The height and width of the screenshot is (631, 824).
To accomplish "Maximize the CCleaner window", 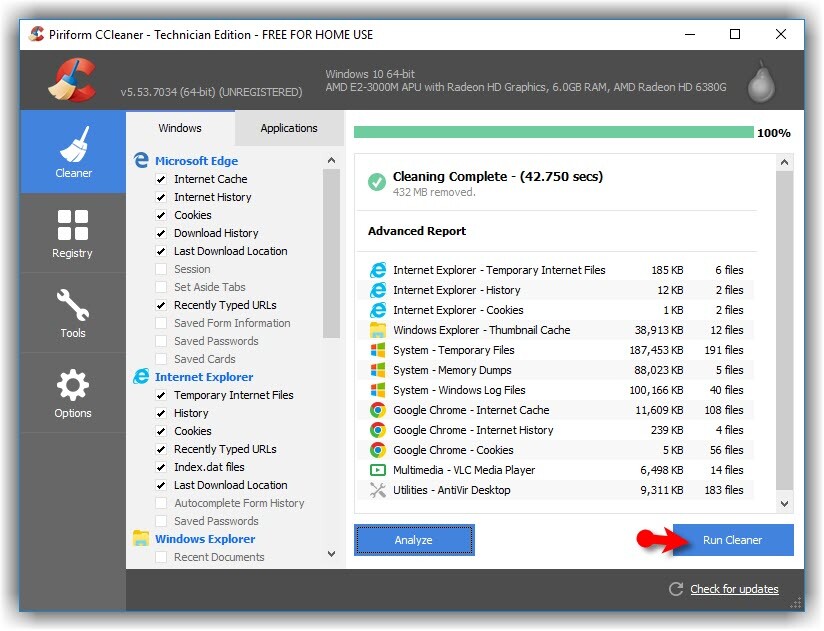I will (735, 34).
